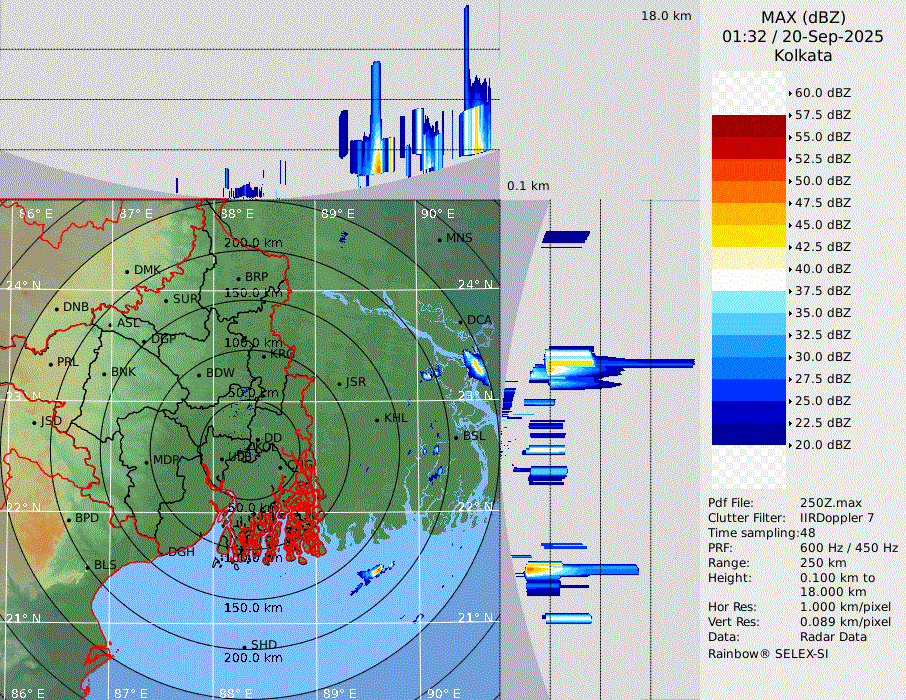Select the BPD station marker

click(x=68, y=520)
